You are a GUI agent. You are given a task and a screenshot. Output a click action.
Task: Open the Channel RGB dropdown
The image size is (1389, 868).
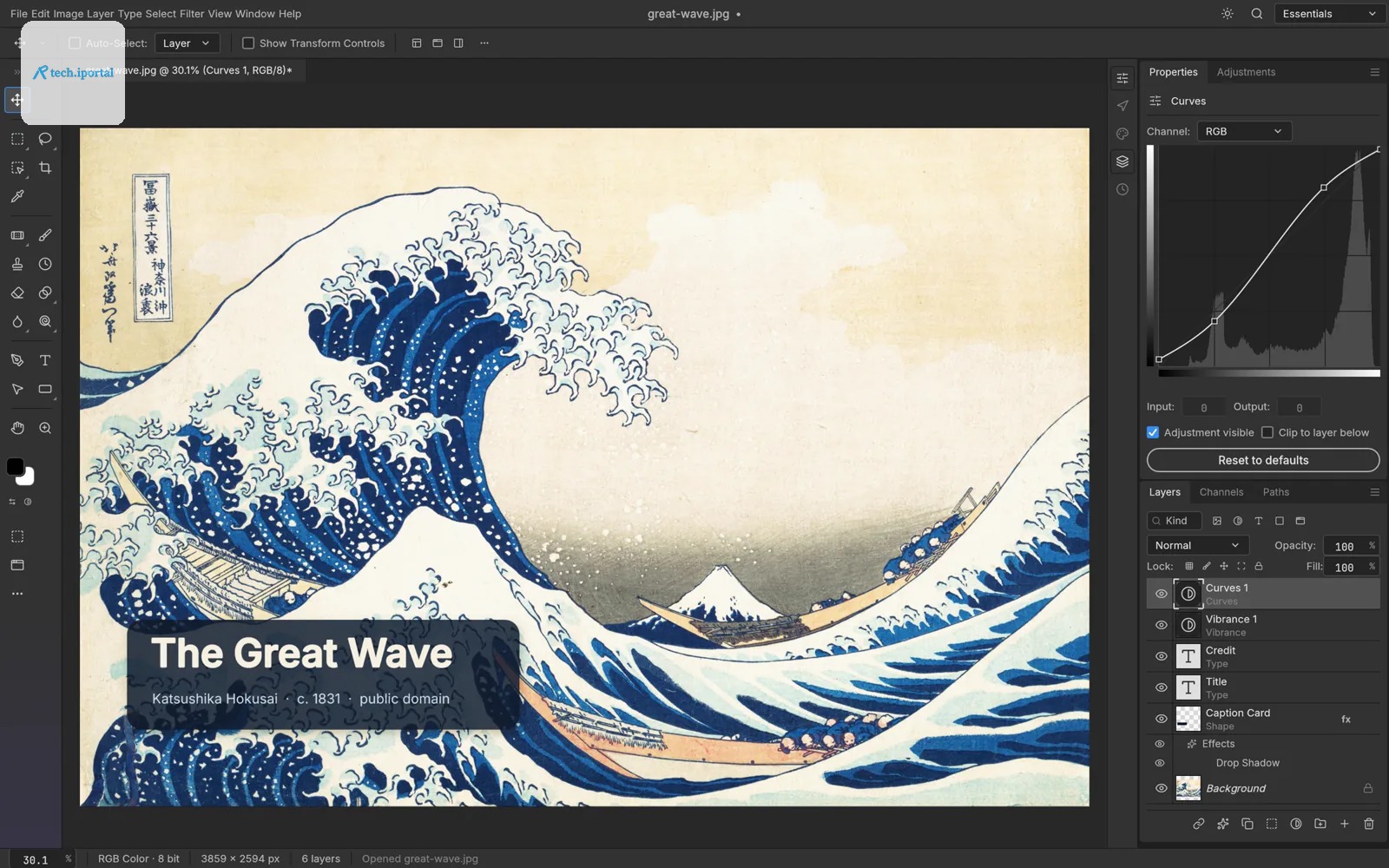(x=1244, y=131)
